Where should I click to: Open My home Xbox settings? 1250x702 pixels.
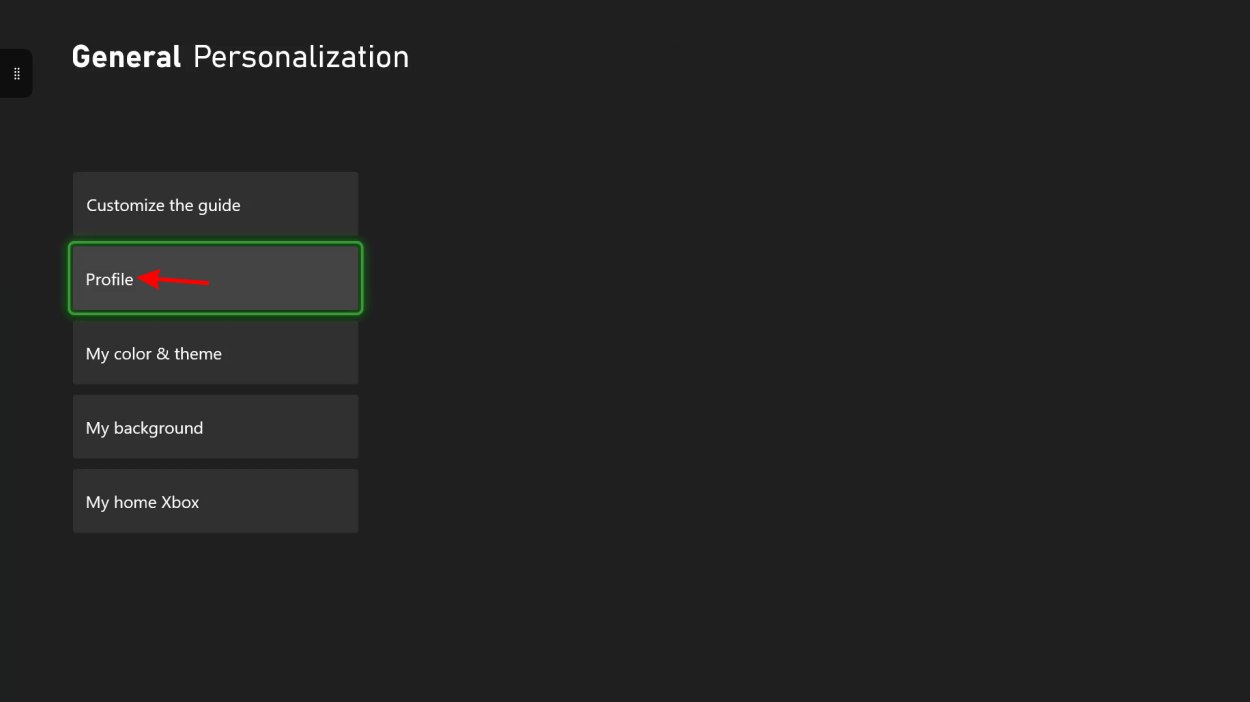pyautogui.click(x=215, y=501)
